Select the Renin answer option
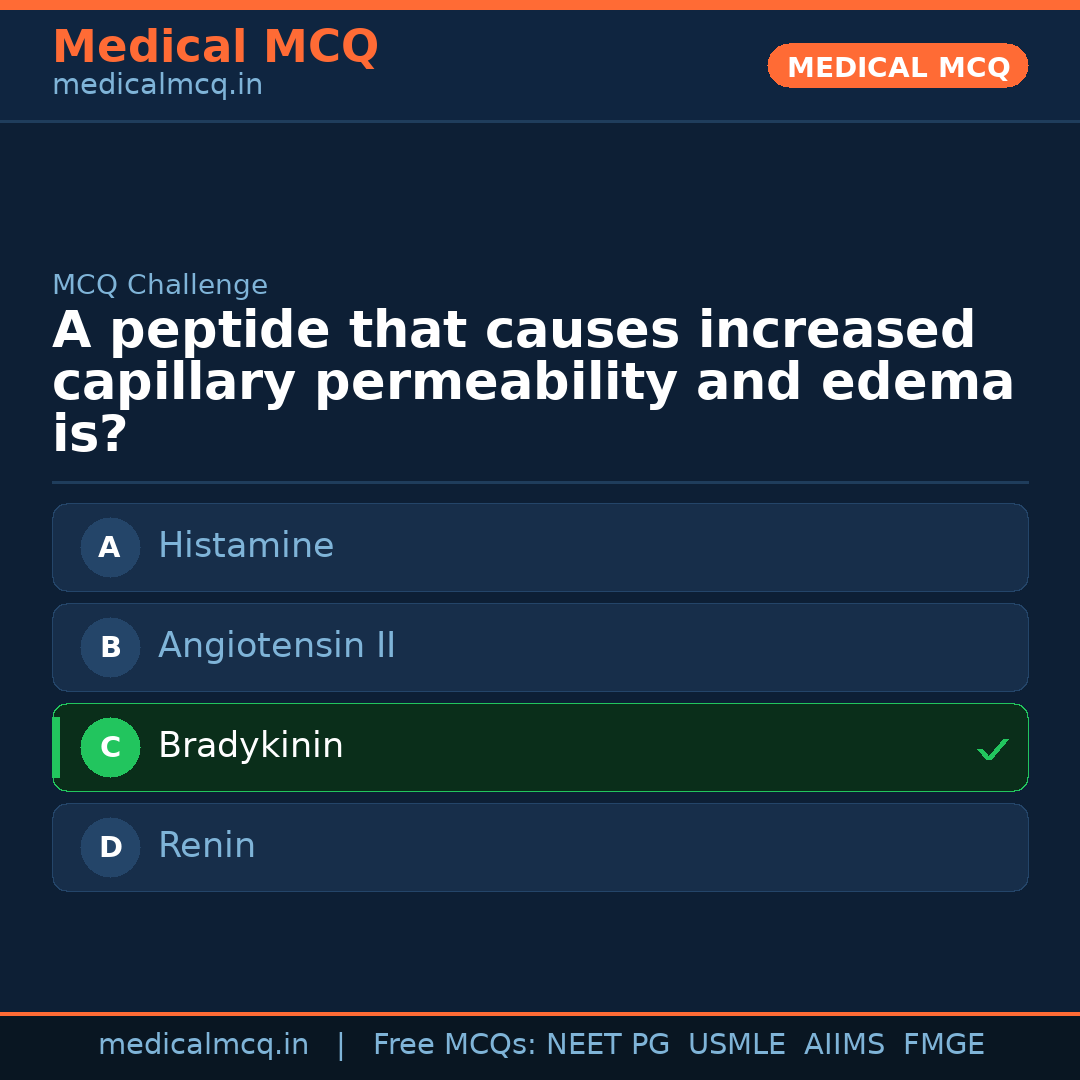1080x1080 pixels. click(x=540, y=847)
